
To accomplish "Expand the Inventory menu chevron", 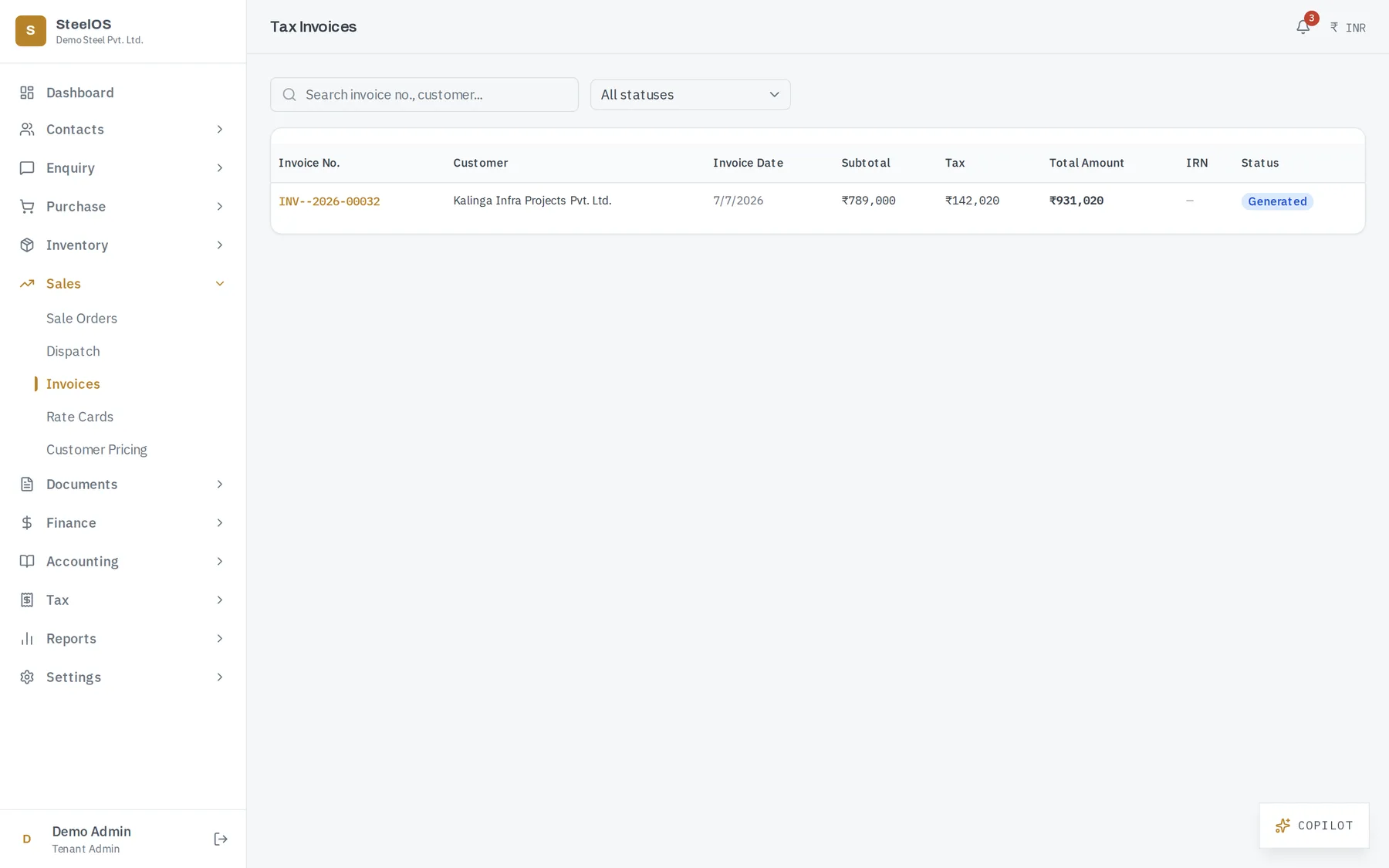I will 220,245.
